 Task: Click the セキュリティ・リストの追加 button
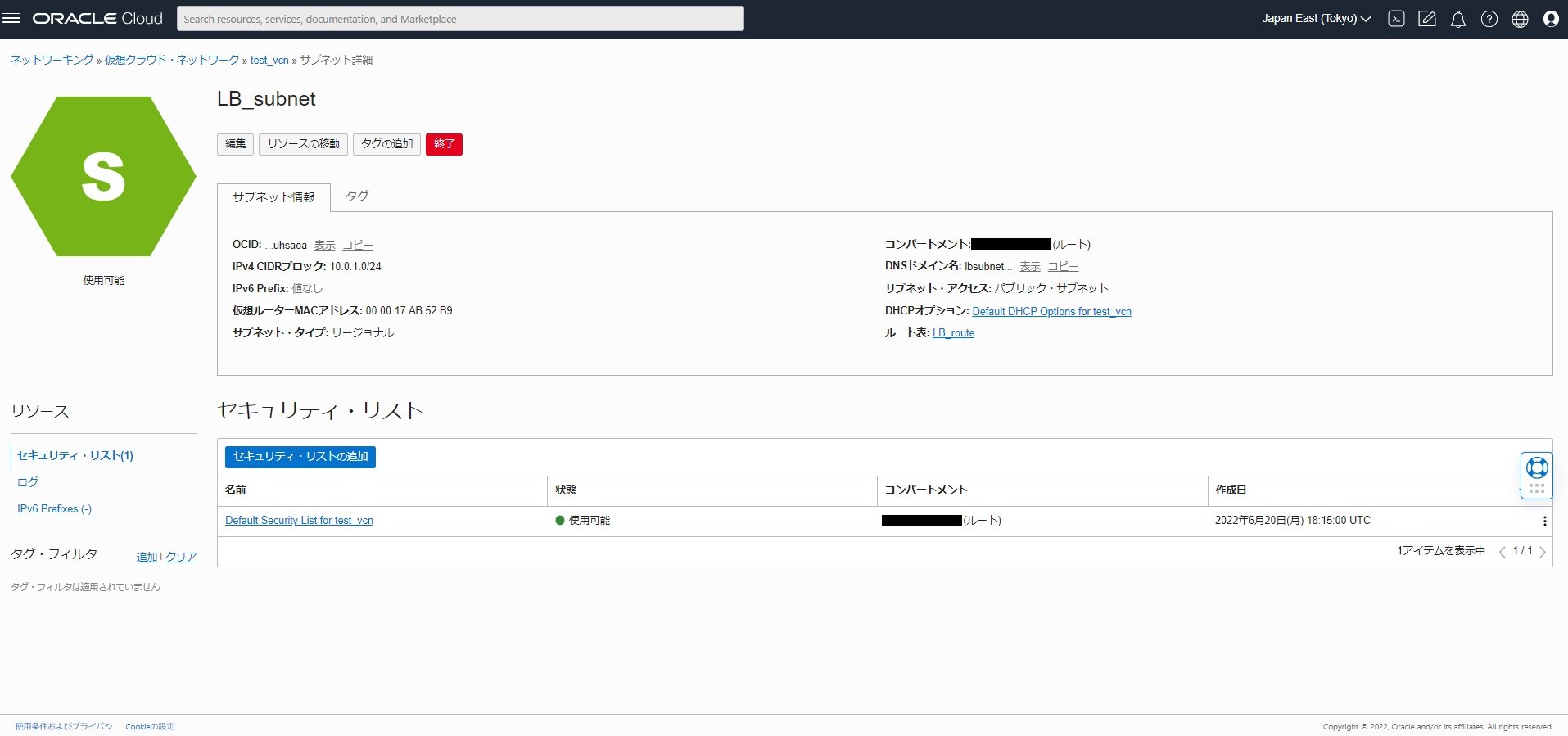(x=300, y=457)
